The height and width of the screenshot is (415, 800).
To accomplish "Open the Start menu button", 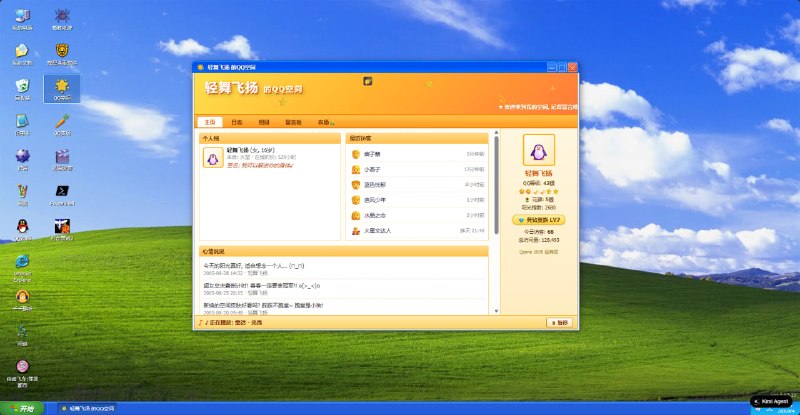I will click(x=22, y=408).
